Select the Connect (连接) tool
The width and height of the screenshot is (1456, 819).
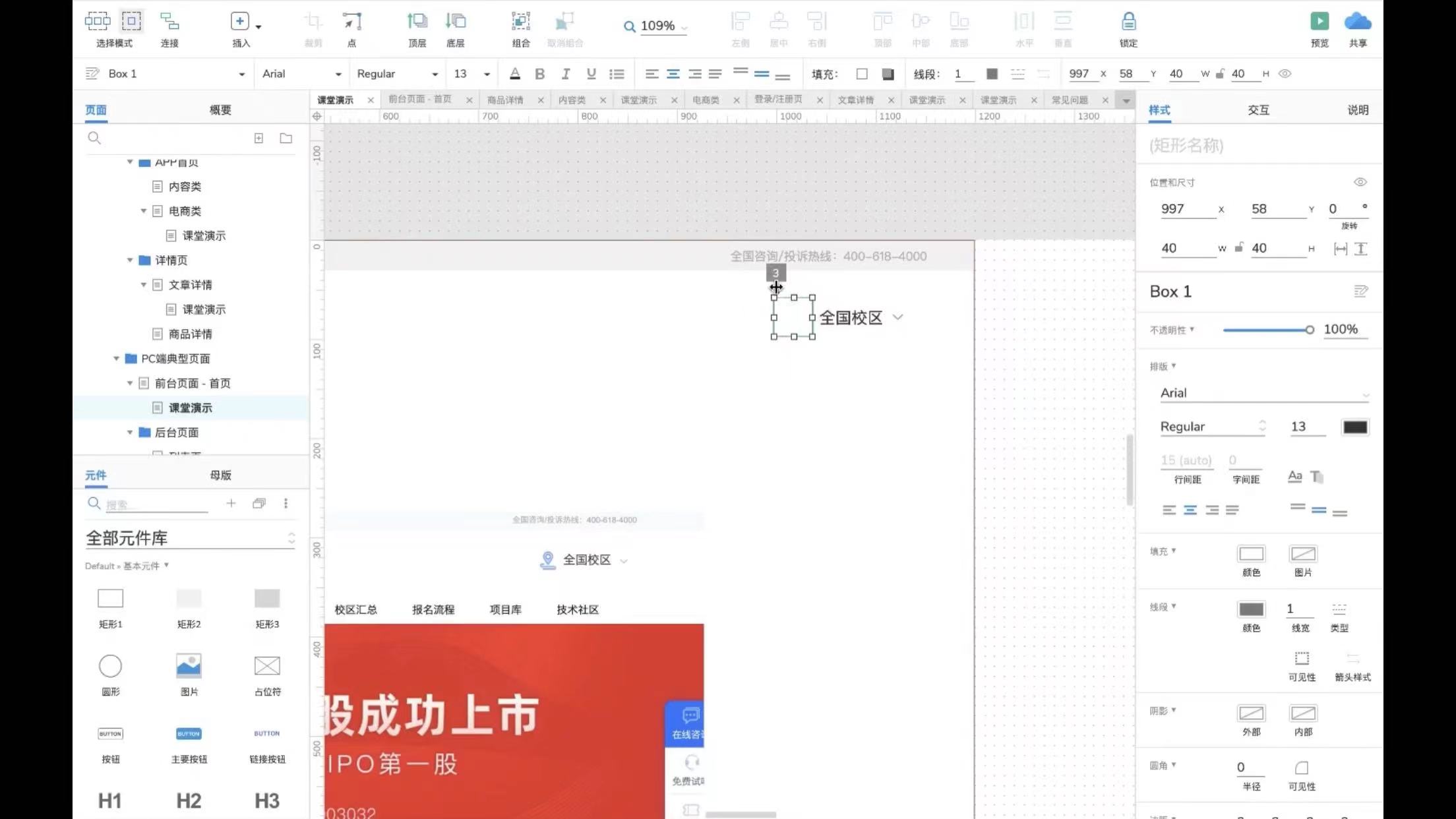pyautogui.click(x=169, y=22)
